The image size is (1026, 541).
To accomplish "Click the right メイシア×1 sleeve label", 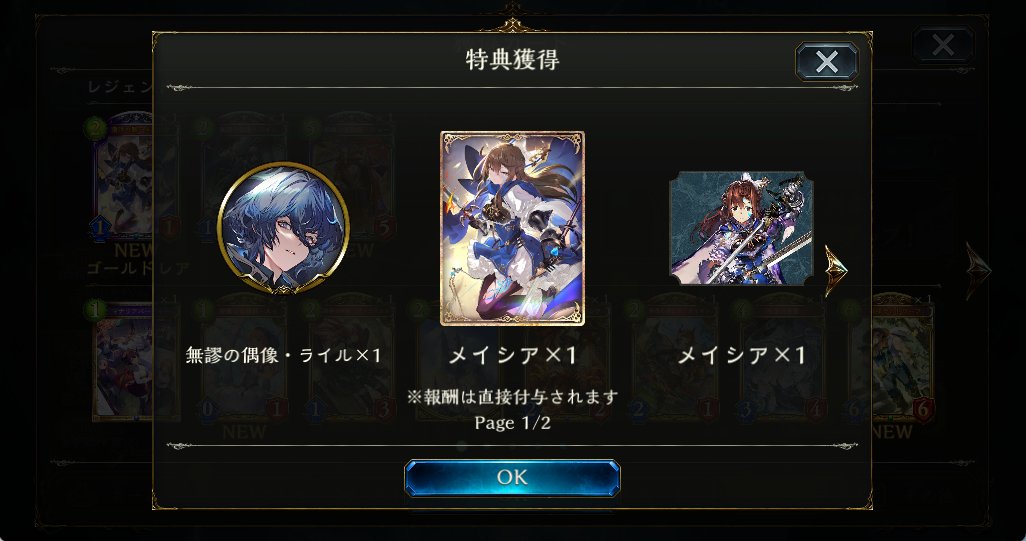I will [x=741, y=355].
